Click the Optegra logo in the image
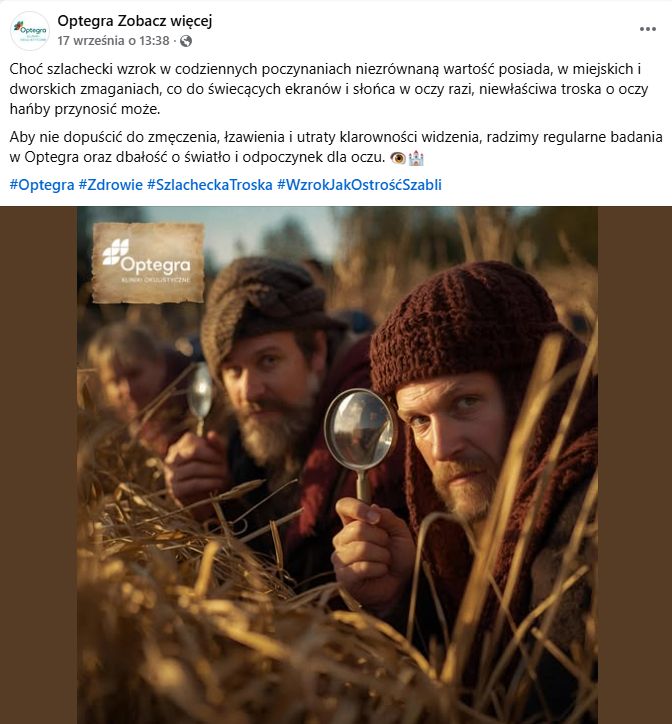The height and width of the screenshot is (724, 672). point(148,263)
